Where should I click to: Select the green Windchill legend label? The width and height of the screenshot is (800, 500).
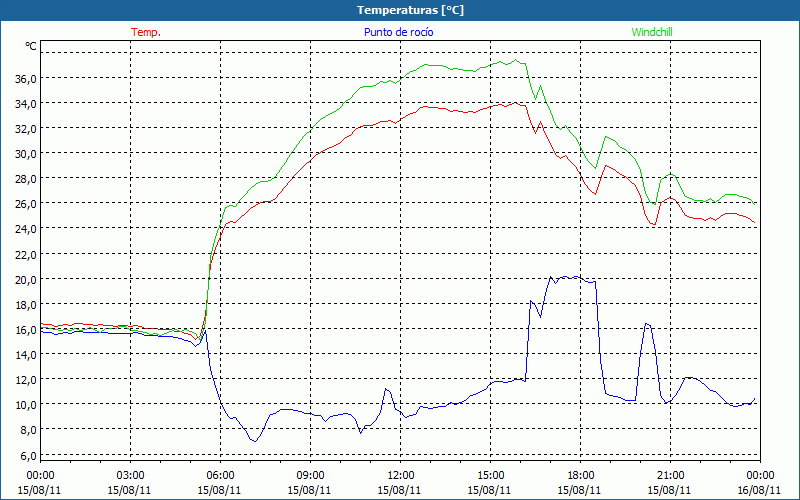pos(652,32)
